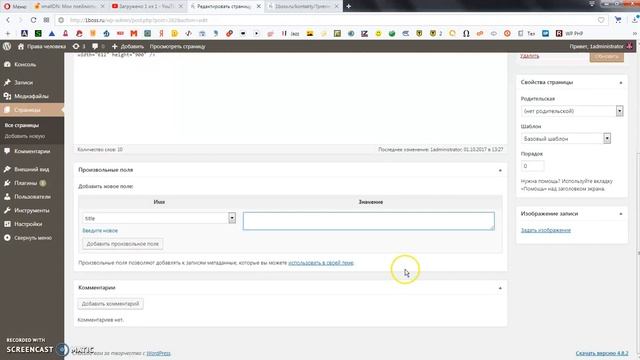640x360 pixels.
Task: Open the Медиафайлы media library
Action: point(32,96)
